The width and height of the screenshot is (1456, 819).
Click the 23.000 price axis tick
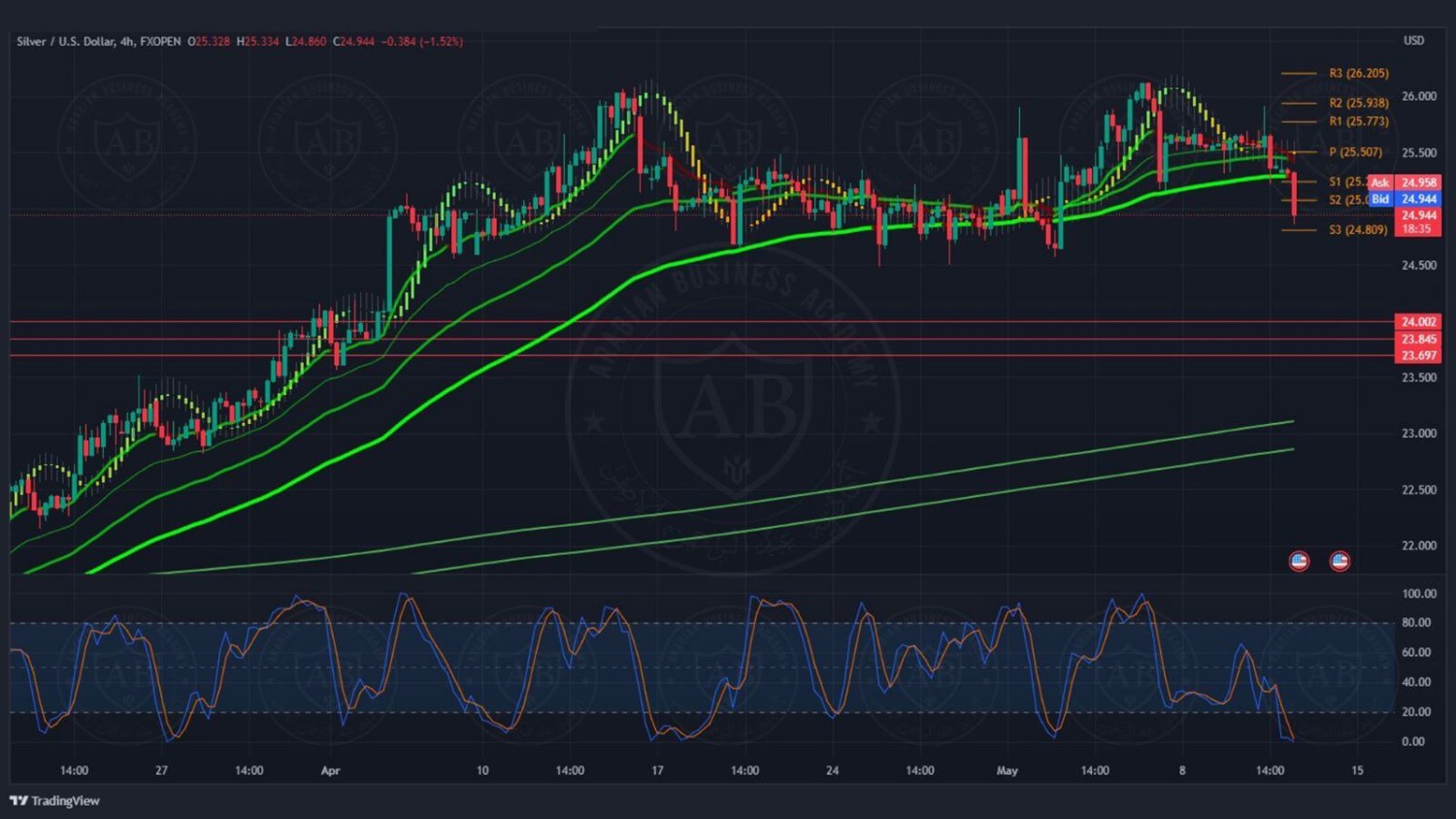point(1419,434)
